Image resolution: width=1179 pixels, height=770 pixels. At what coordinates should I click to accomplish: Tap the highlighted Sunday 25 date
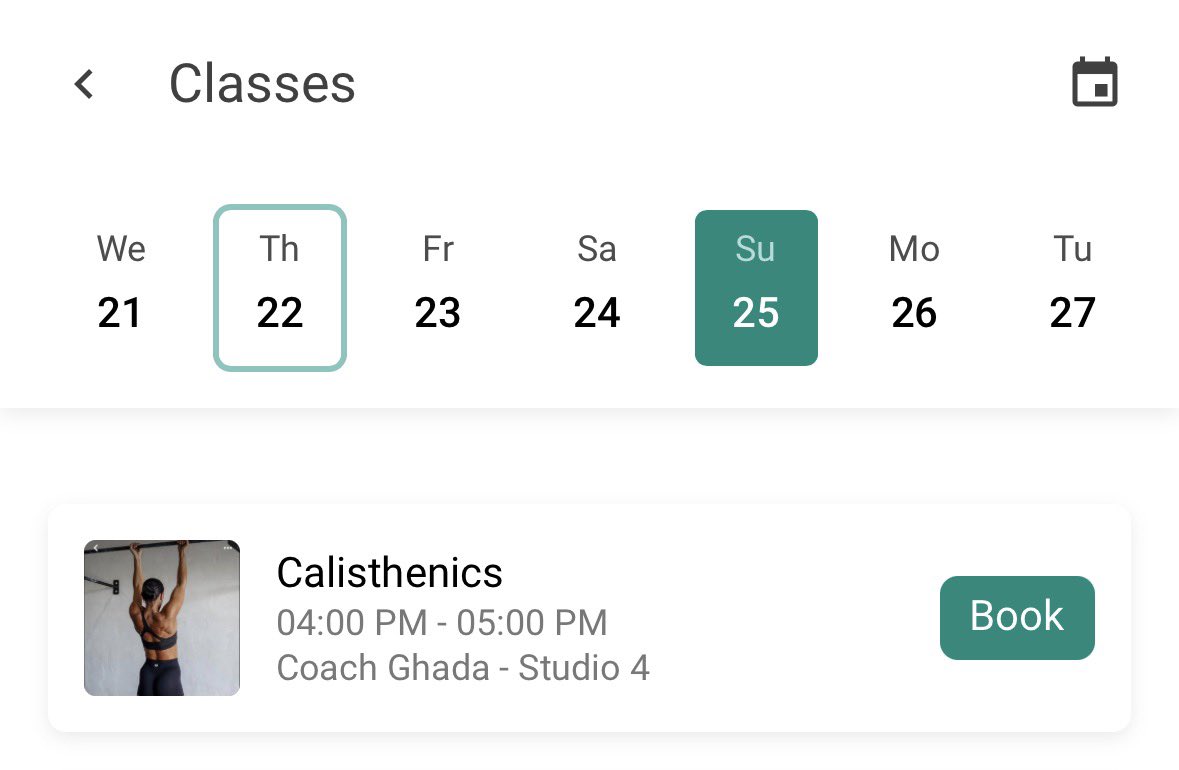[x=756, y=288]
